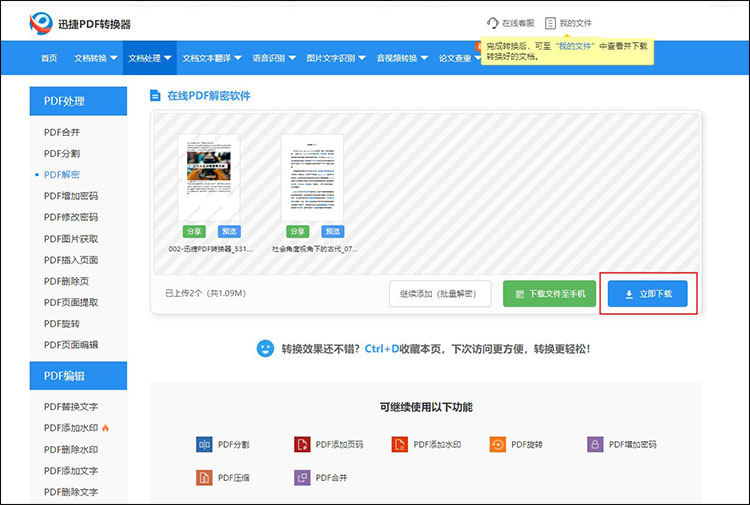Click the PDF分割 icon in suggestions
The width and height of the screenshot is (750, 505).
204,444
